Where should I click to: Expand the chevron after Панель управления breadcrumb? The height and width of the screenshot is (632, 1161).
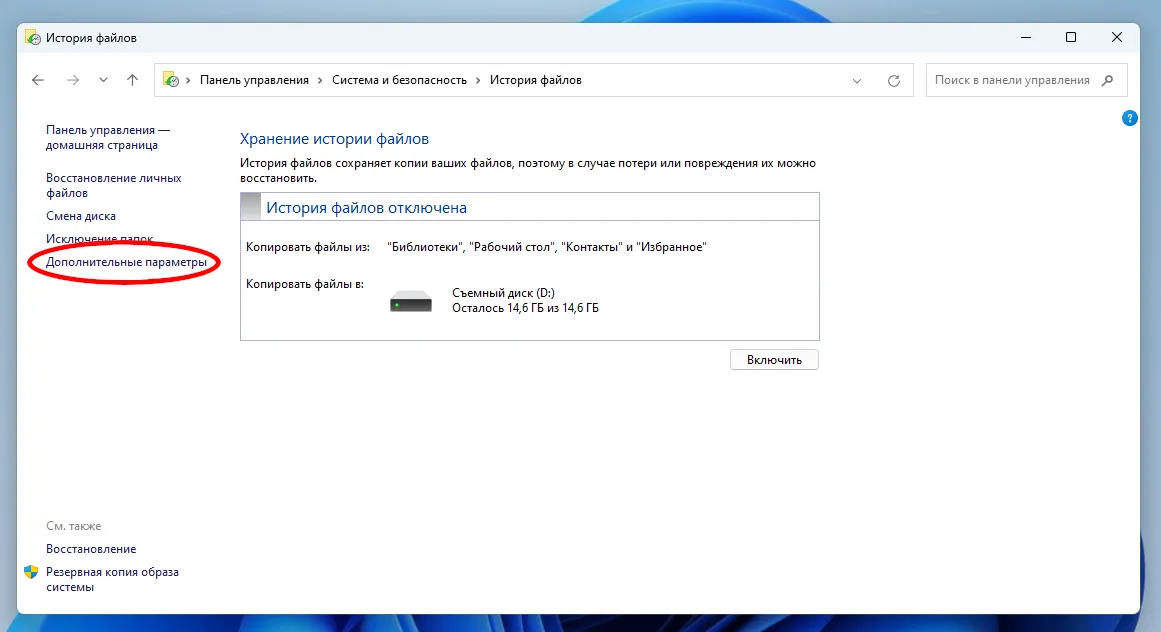pos(320,80)
